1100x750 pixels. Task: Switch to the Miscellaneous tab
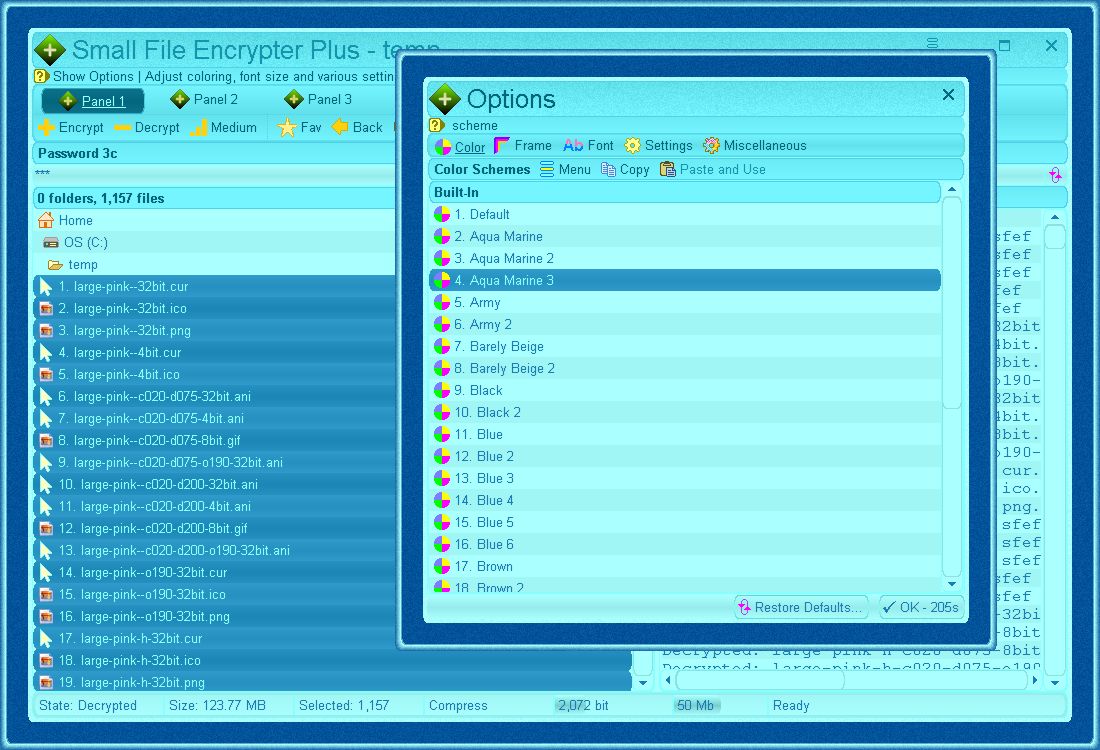tap(755, 146)
